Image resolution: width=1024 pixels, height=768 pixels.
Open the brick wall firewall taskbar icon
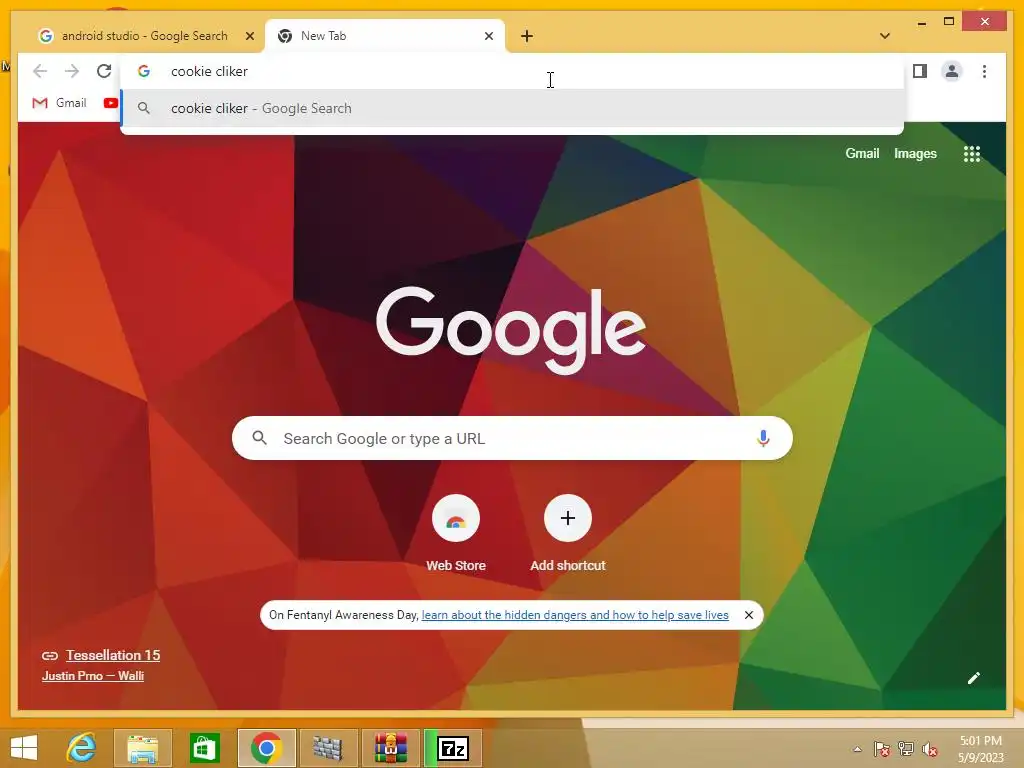328,748
